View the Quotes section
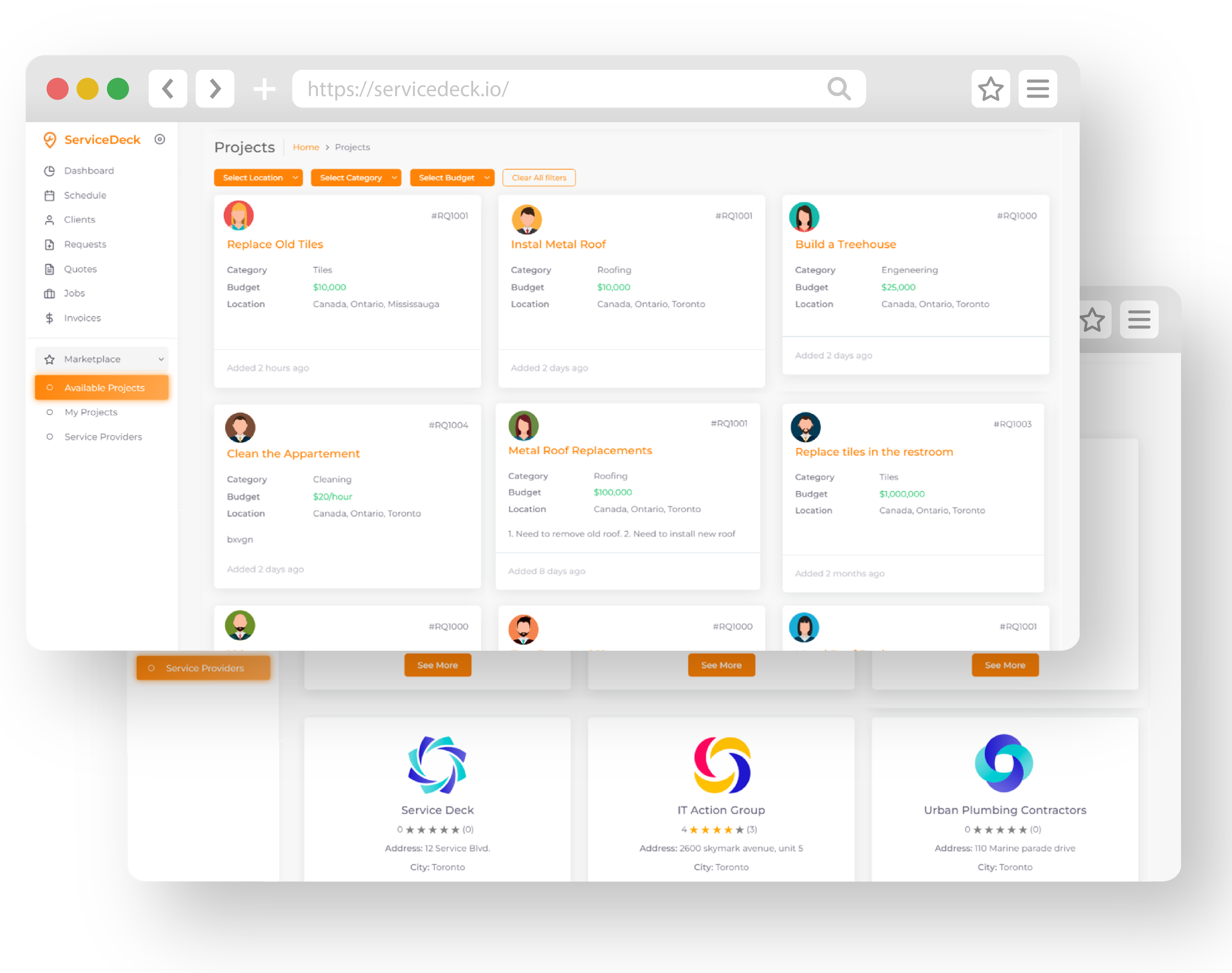This screenshot has height=973, width=1232. 80,268
